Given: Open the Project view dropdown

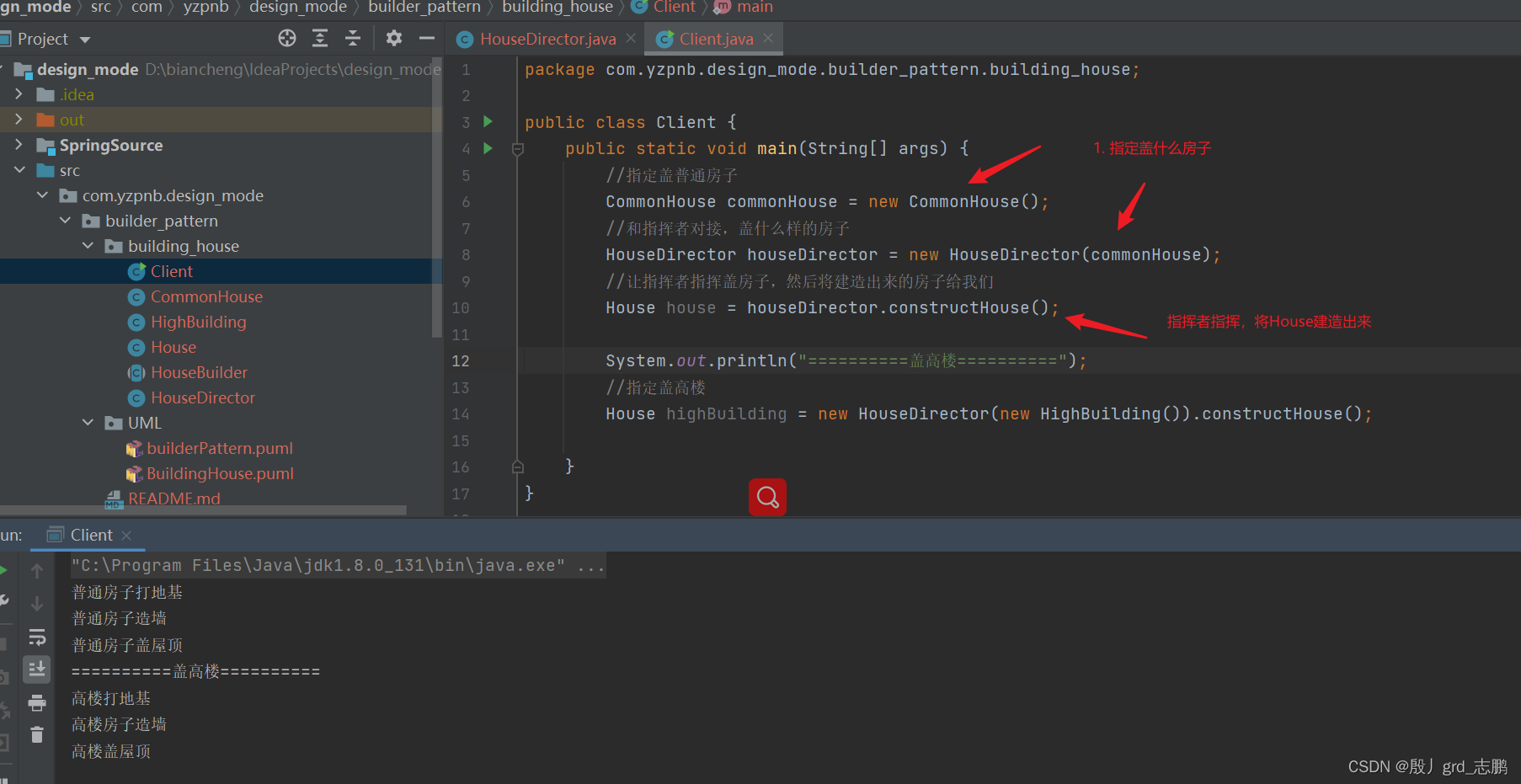Looking at the screenshot, I should [84, 40].
